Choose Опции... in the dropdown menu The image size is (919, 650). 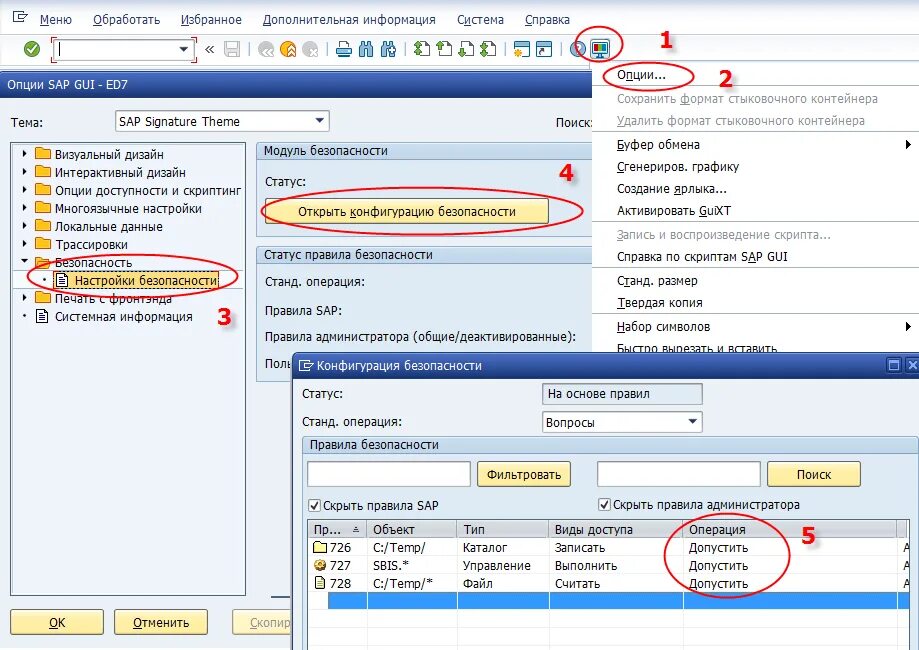641,75
